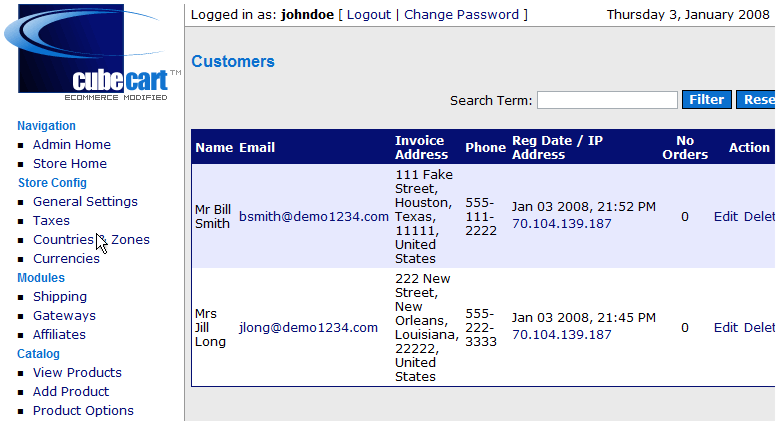Viewport: 776px width, 422px height.
Task: Click the Logout link
Action: (368, 15)
